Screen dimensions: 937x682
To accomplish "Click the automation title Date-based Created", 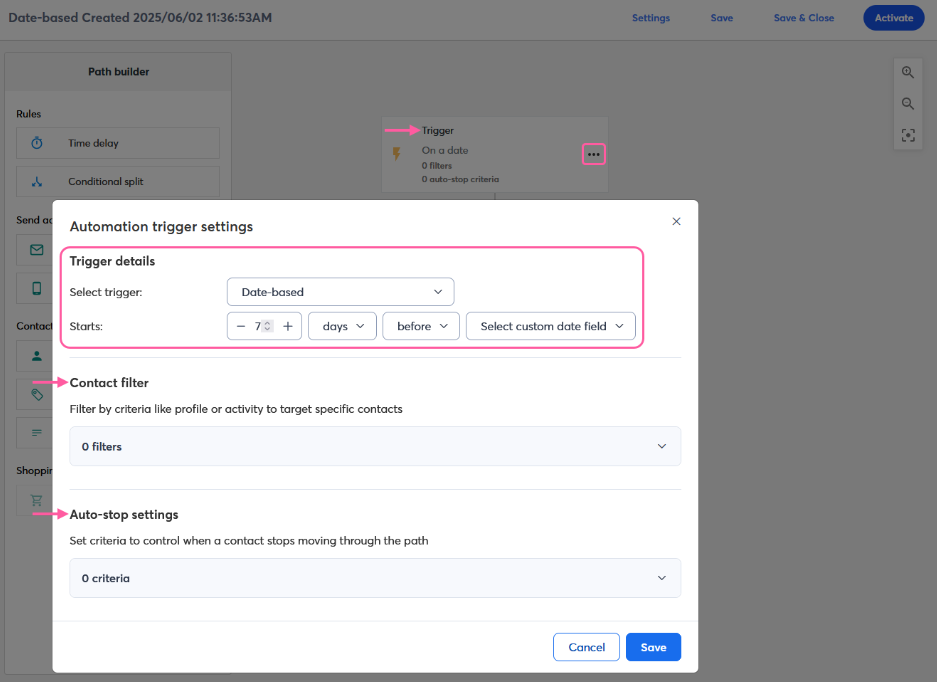I will pyautogui.click(x=140, y=17).
